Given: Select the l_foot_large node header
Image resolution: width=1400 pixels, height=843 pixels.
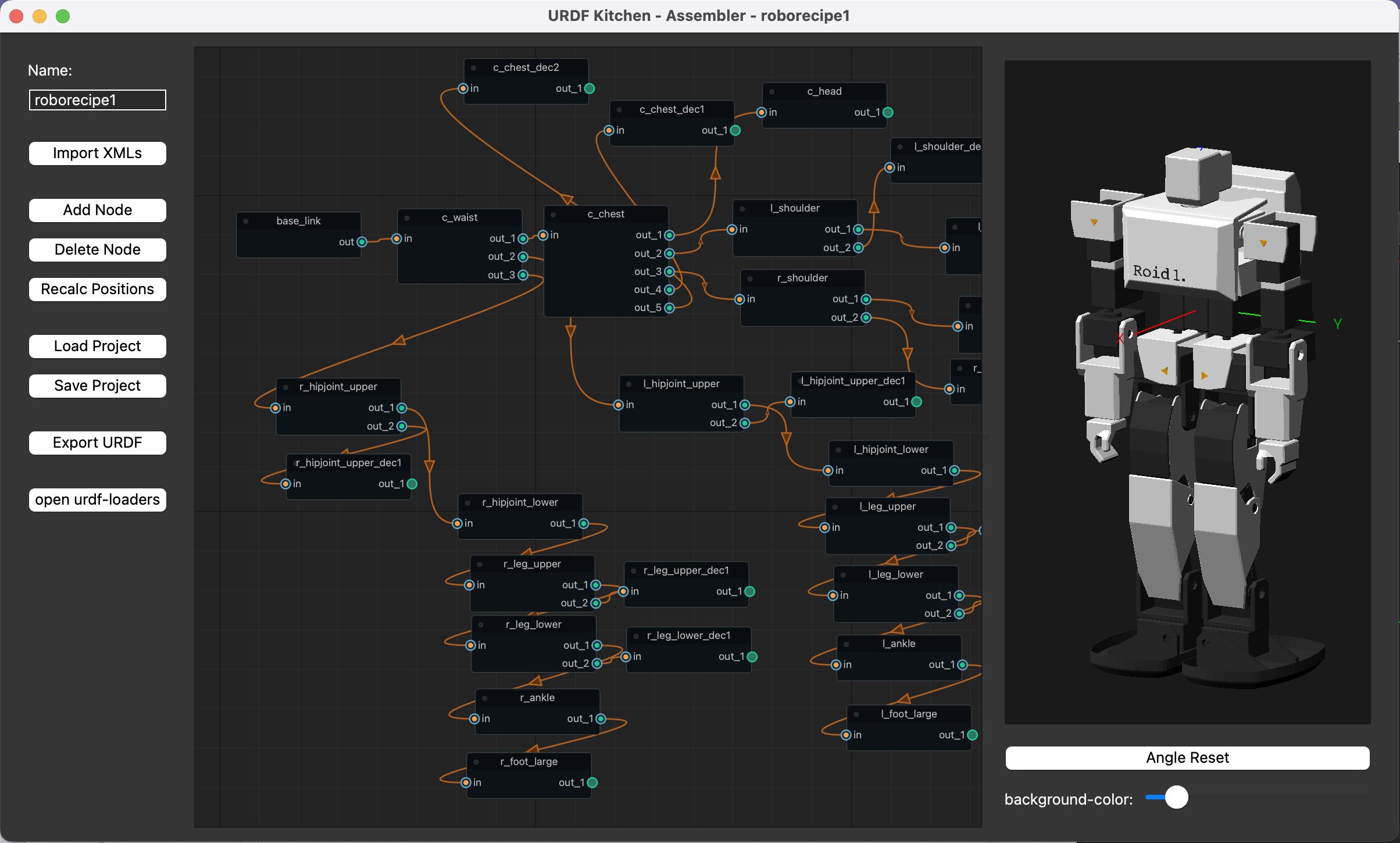Looking at the screenshot, I should pos(909,714).
